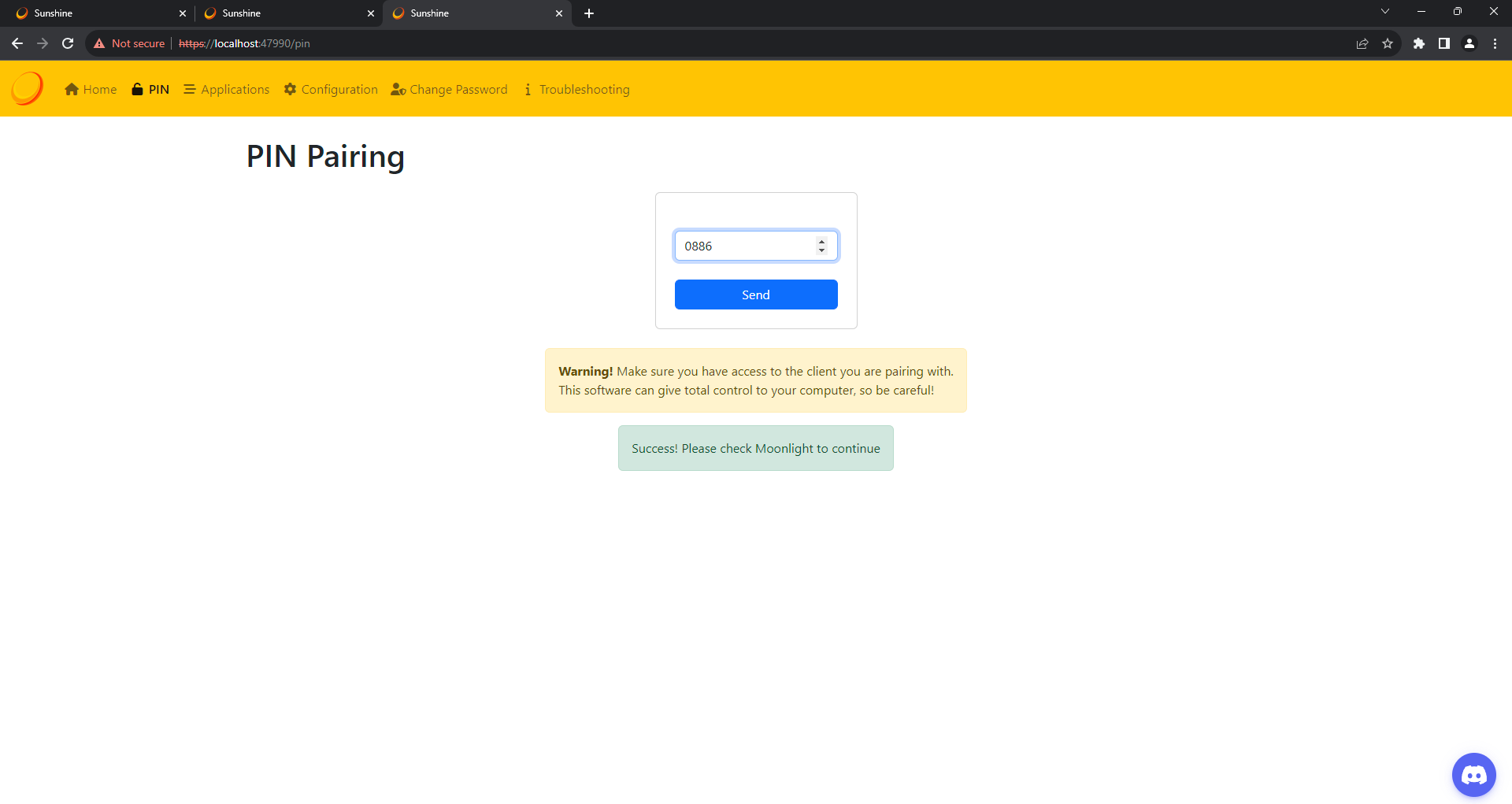Viewport: 1512px width, 804px height.
Task: Click the share page icon
Action: tap(1362, 44)
